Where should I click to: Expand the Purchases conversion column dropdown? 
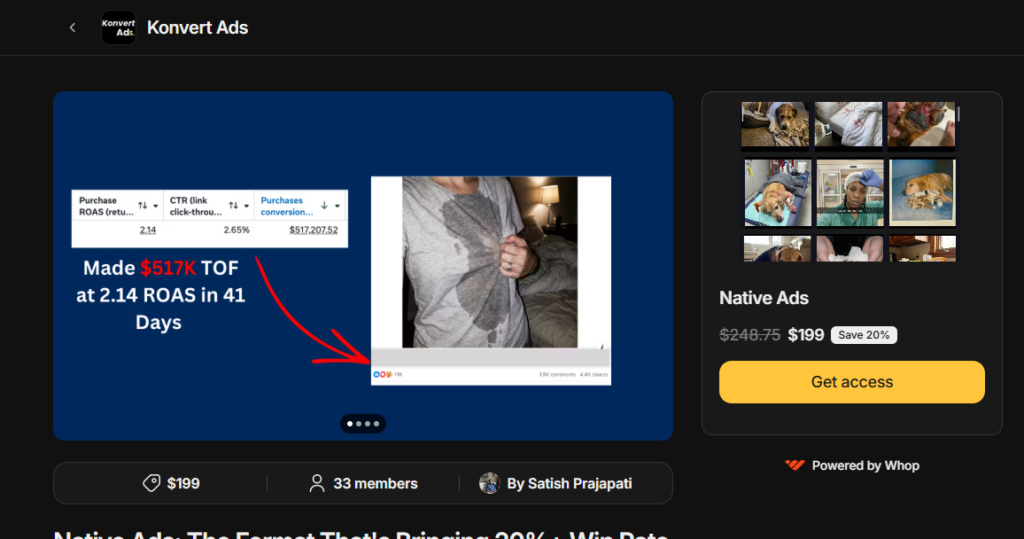point(338,206)
